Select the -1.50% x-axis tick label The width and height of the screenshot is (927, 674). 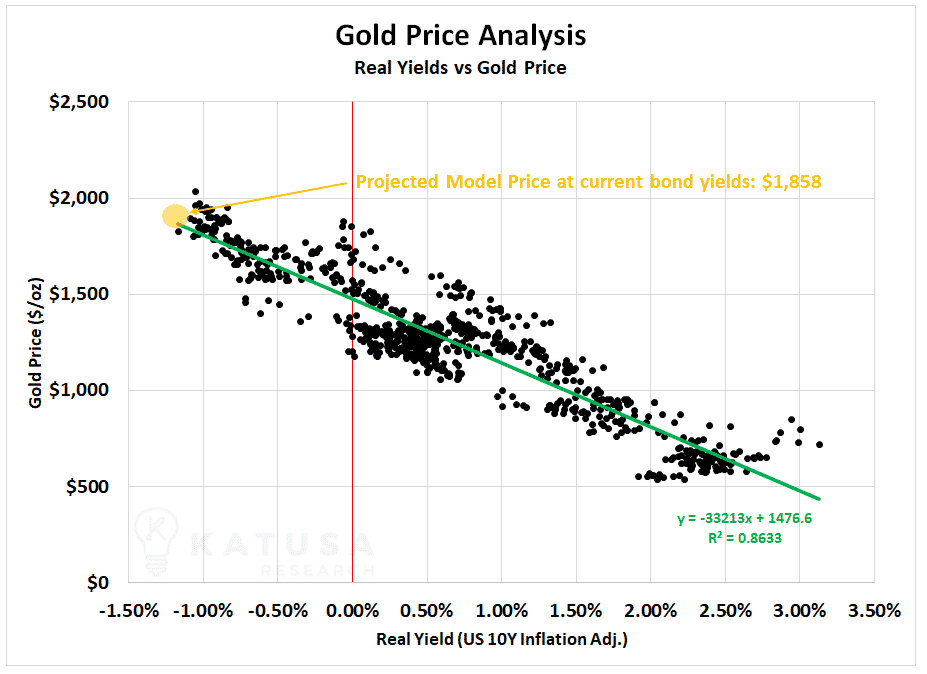tap(129, 610)
